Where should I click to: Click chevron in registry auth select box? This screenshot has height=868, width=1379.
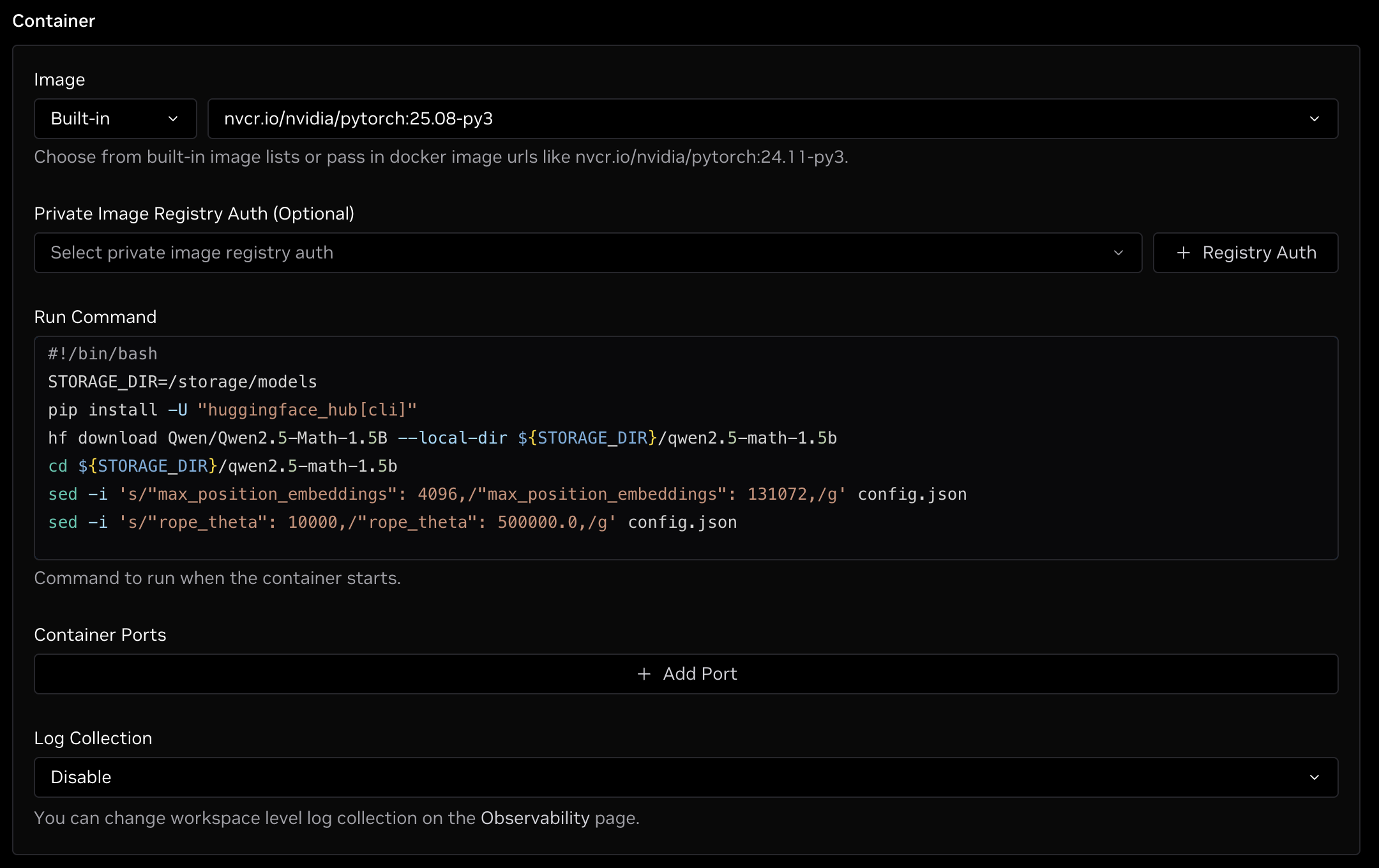(1118, 253)
